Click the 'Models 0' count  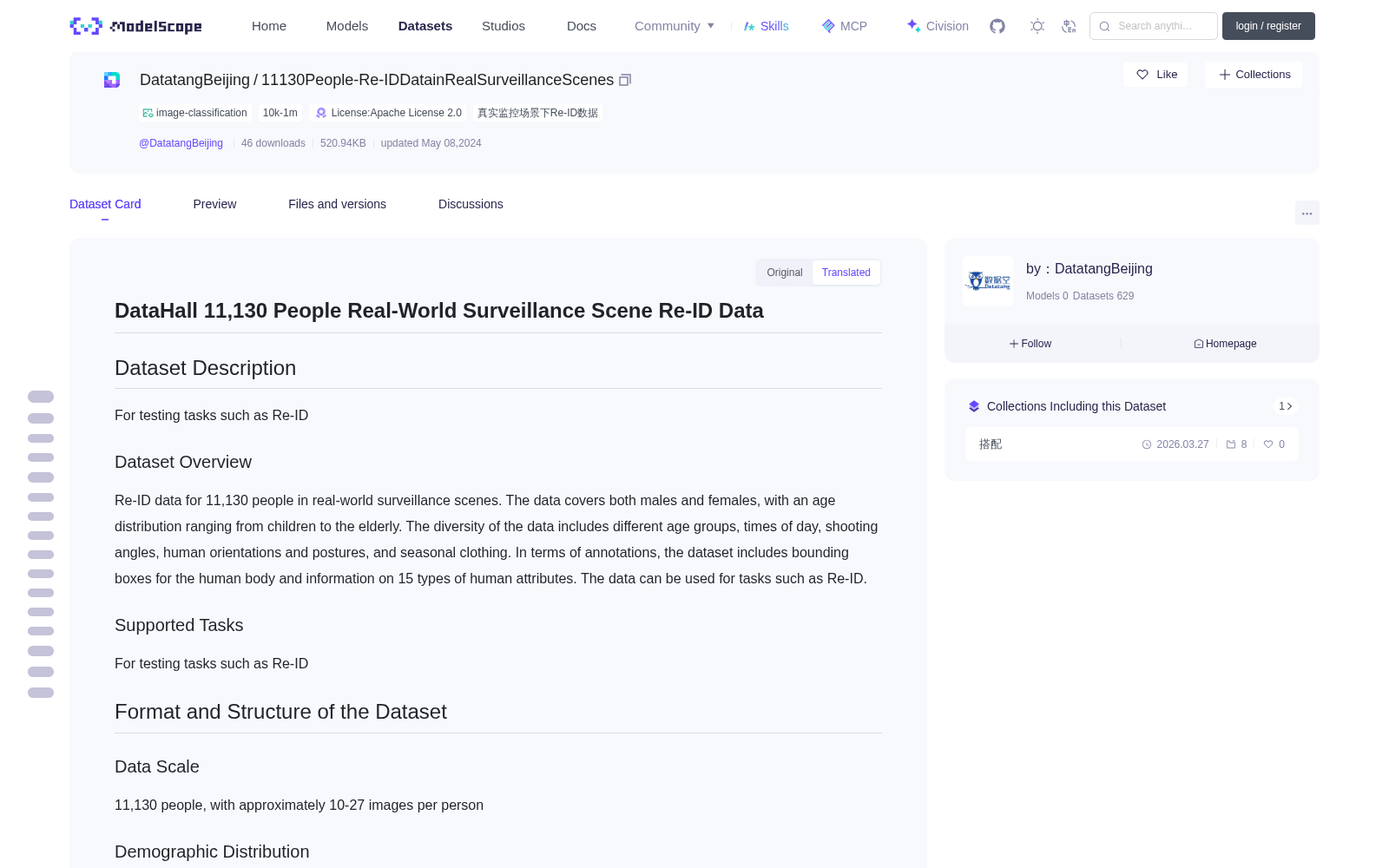(x=1047, y=296)
